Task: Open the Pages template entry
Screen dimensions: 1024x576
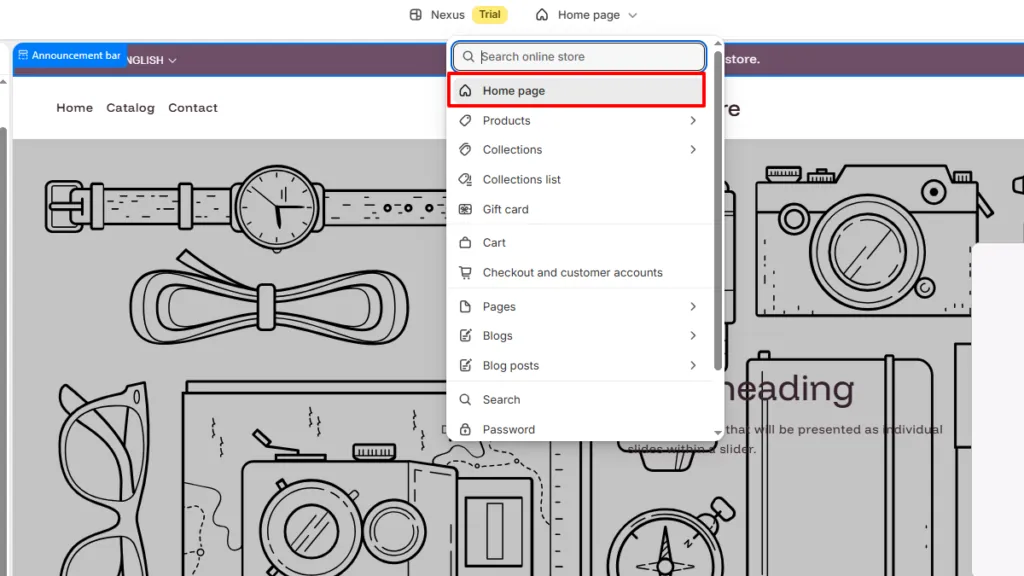Action: coord(576,306)
